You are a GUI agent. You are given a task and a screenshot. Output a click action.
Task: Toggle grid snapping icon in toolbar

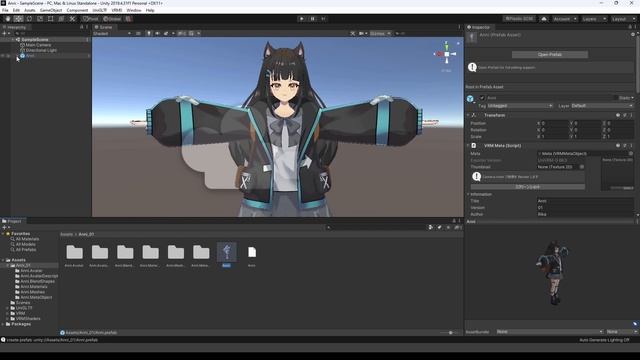(129, 19)
